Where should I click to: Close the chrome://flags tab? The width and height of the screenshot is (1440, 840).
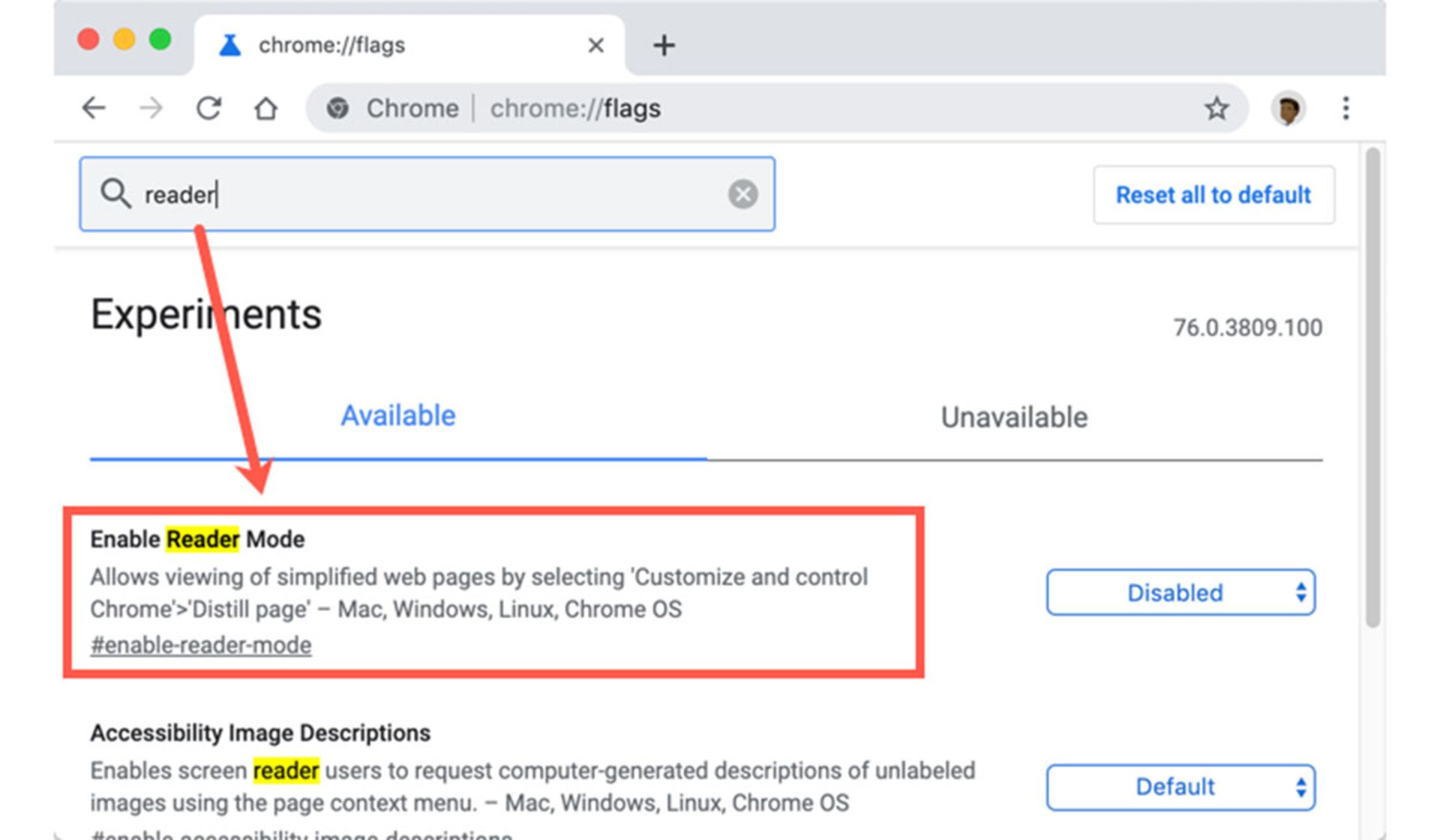coord(595,46)
